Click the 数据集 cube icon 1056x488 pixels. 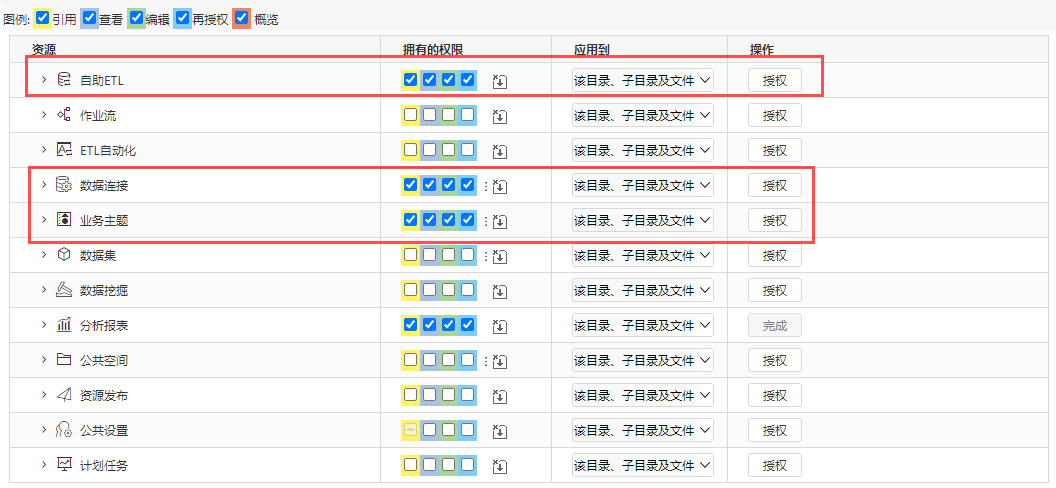(64, 255)
